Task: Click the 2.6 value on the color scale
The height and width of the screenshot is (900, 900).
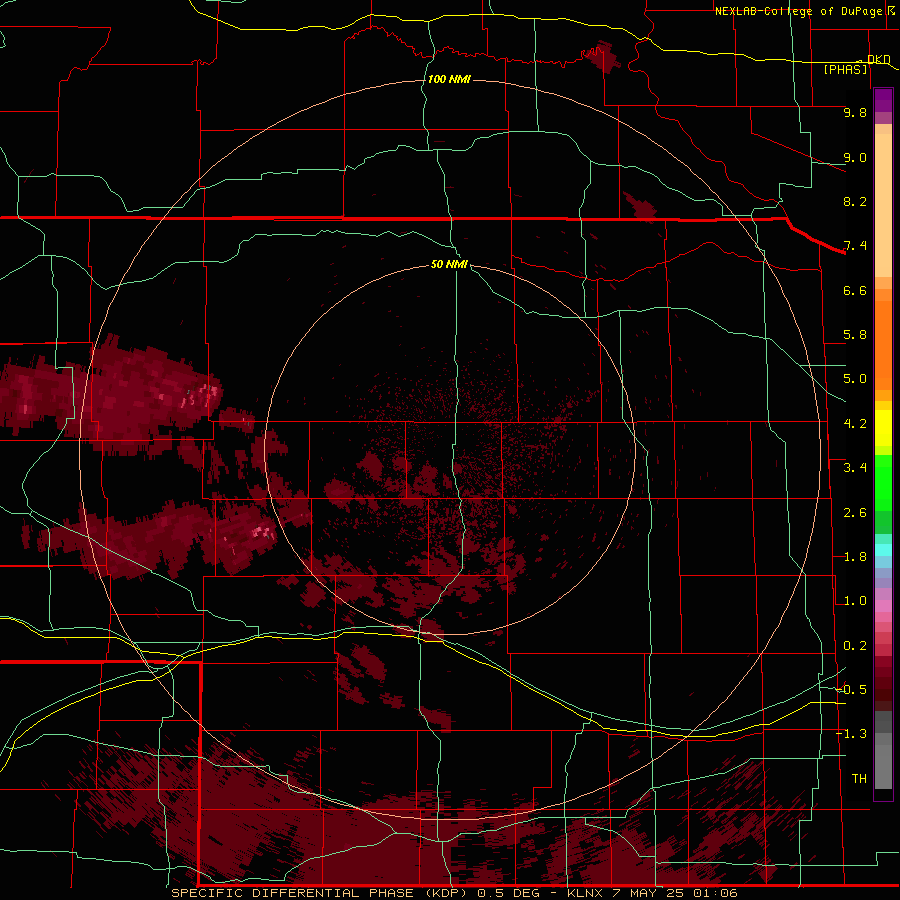Action: [x=855, y=513]
